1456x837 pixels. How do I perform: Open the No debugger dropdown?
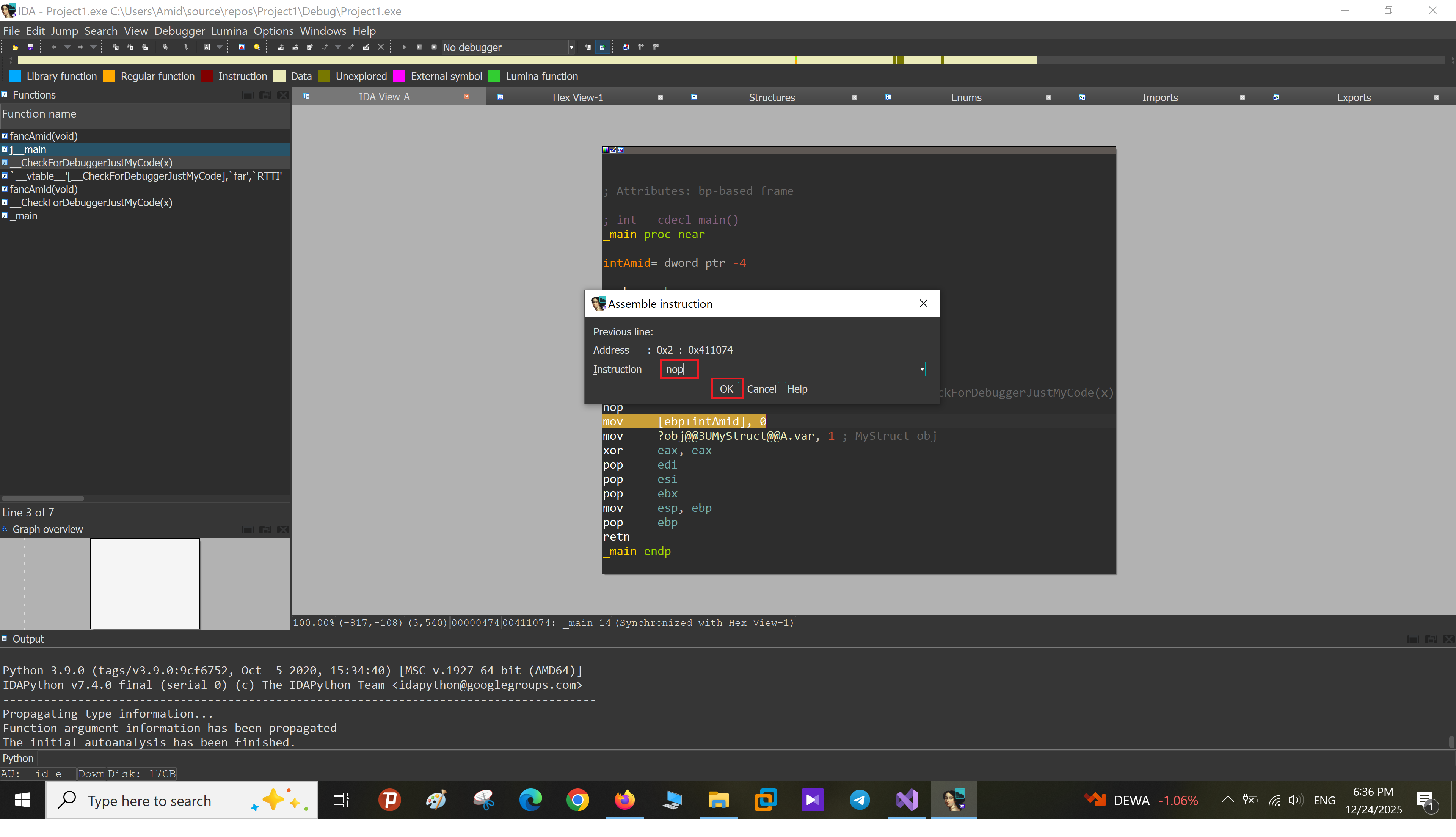pyautogui.click(x=571, y=48)
